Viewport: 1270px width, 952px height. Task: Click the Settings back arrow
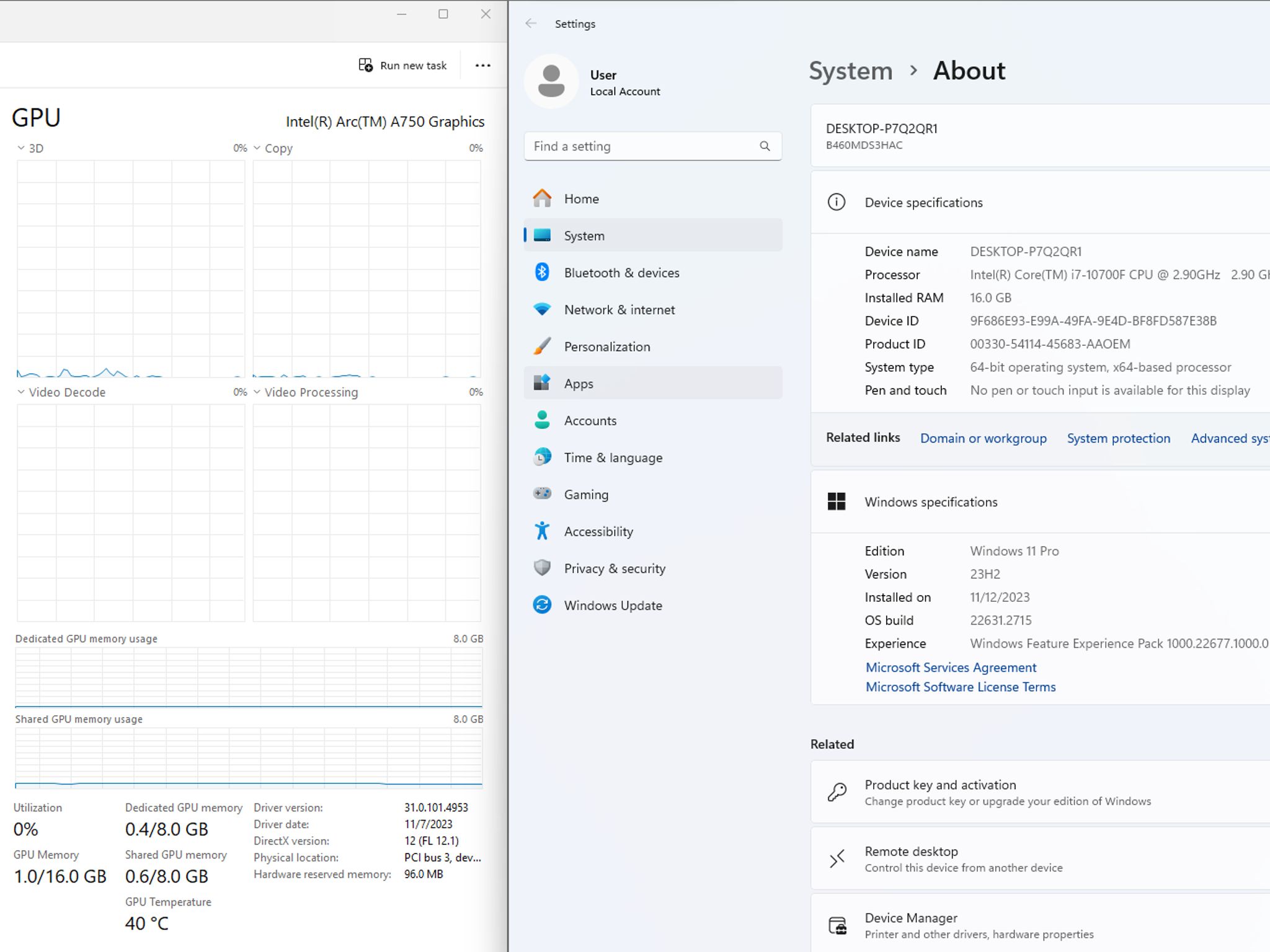[531, 24]
